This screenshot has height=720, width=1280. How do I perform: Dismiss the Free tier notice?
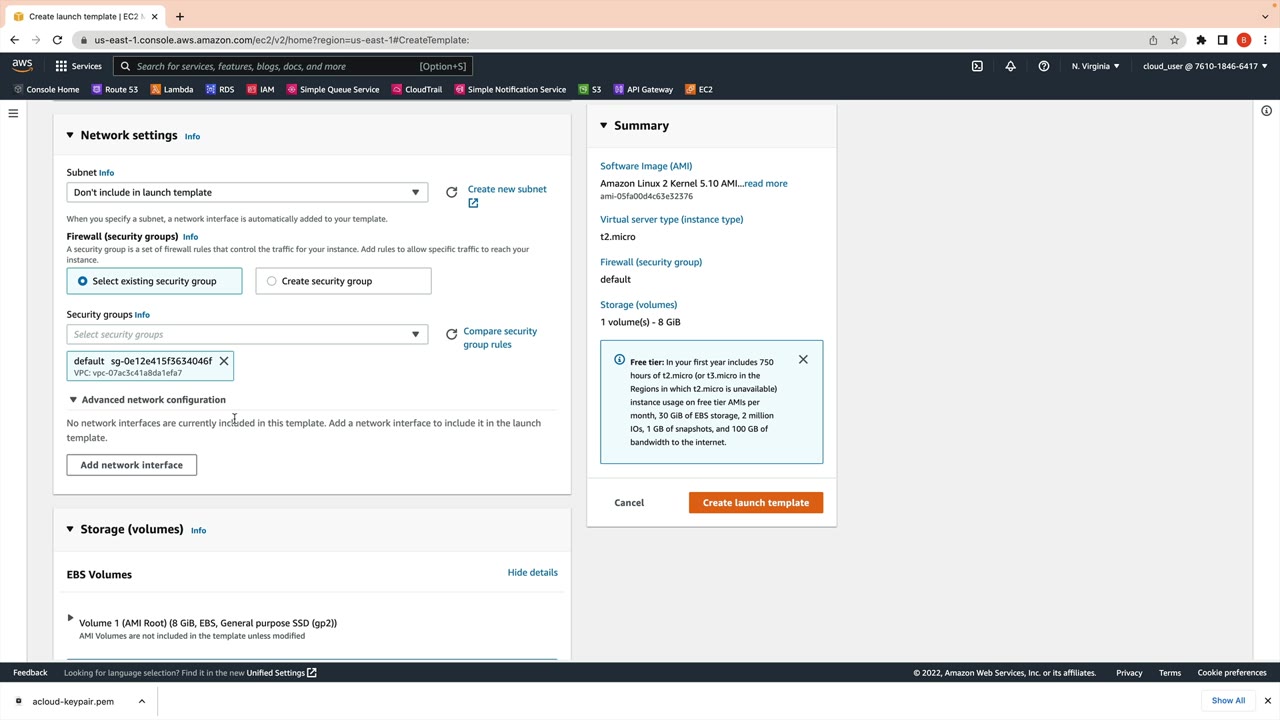point(803,359)
